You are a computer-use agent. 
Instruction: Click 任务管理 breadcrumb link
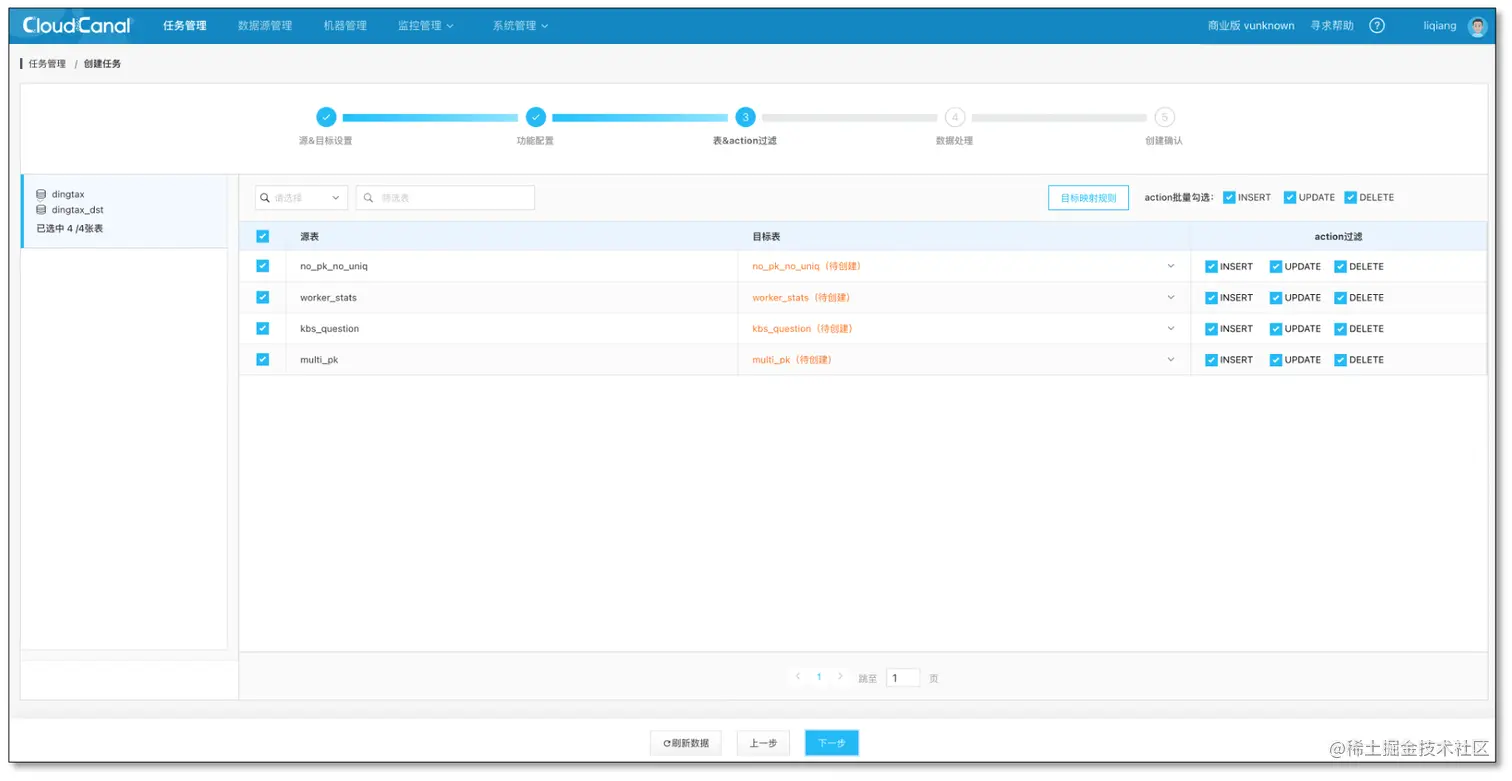[x=47, y=64]
